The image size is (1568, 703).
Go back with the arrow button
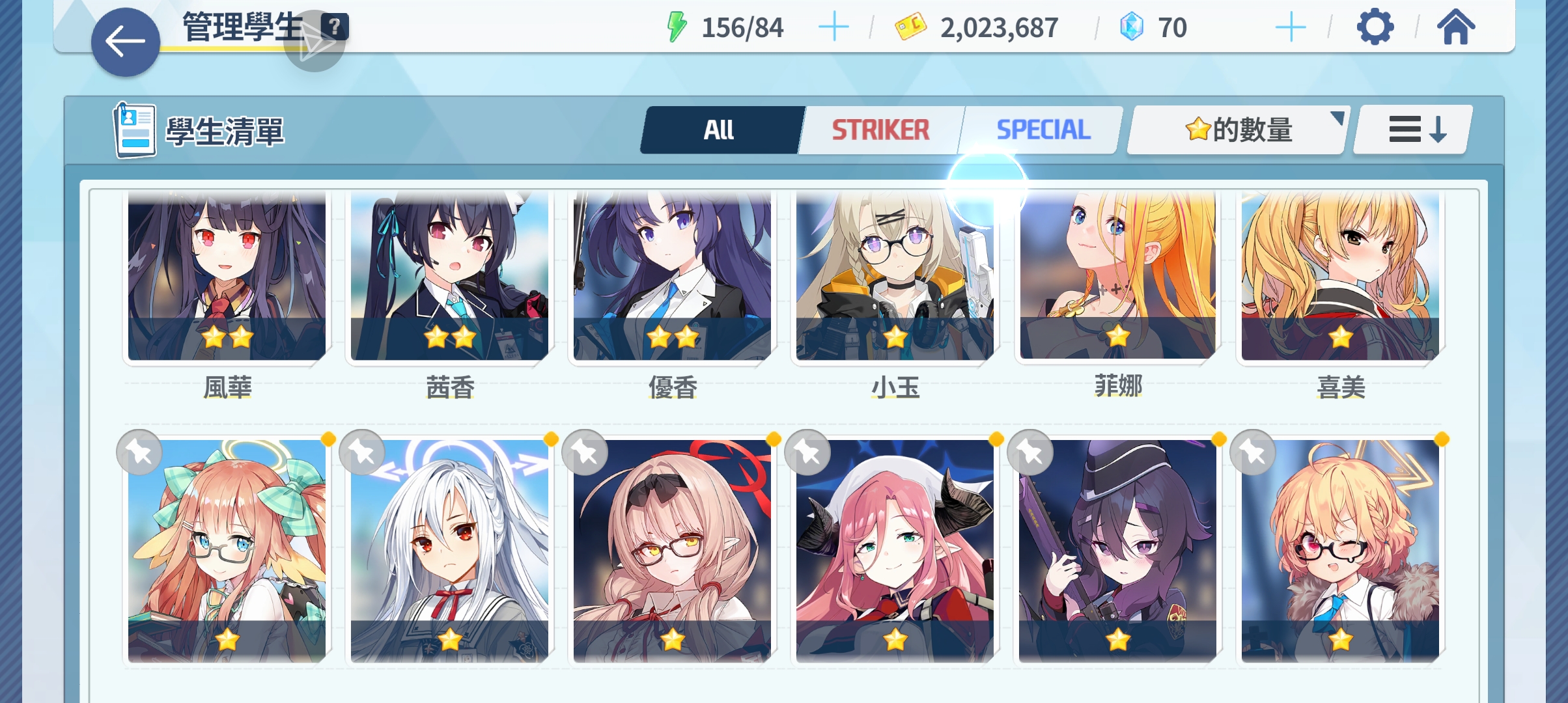coord(125,42)
